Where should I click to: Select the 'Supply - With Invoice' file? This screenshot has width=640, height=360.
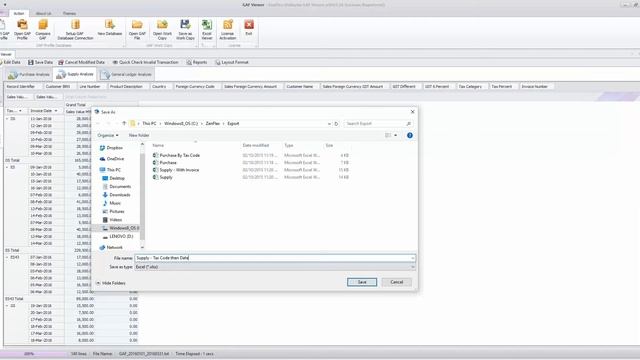tap(176, 170)
